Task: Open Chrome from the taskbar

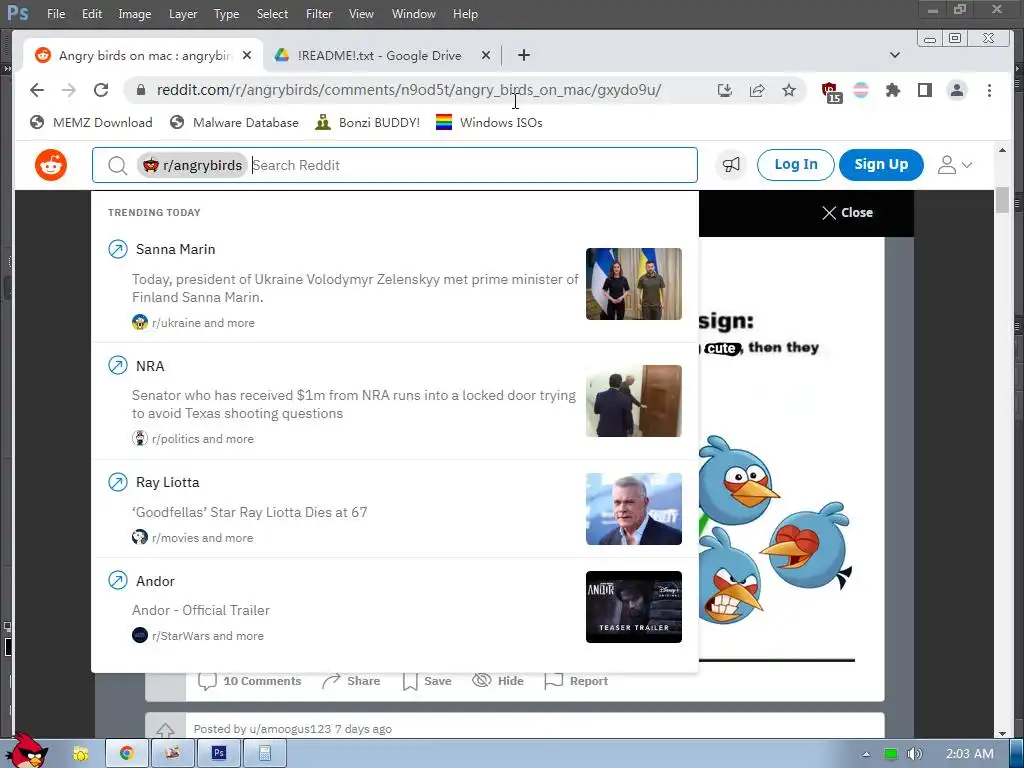Action: click(x=127, y=754)
